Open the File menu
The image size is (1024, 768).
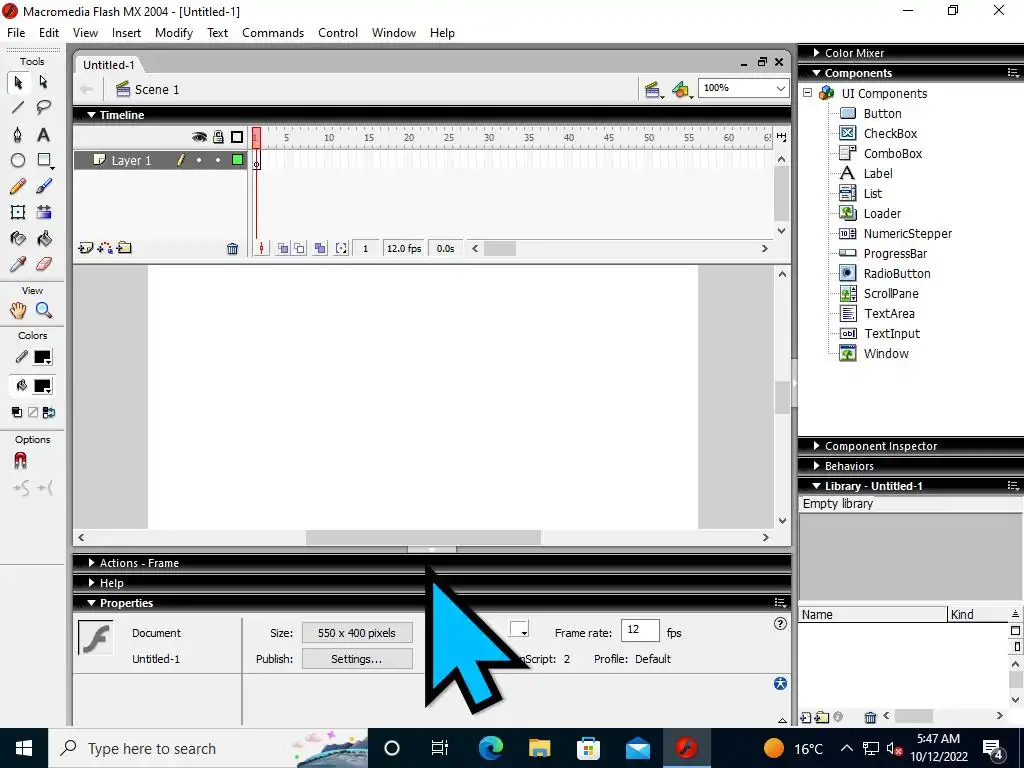click(16, 33)
